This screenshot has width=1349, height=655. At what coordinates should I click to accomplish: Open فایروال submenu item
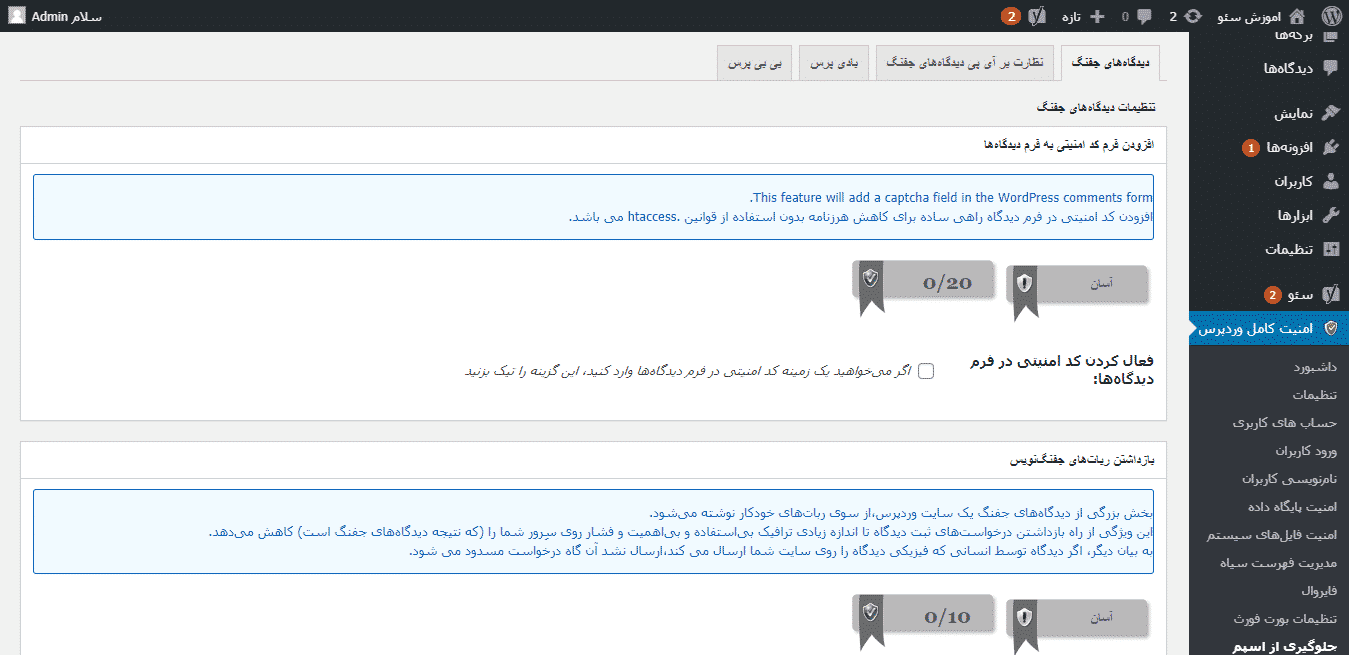tap(1318, 591)
